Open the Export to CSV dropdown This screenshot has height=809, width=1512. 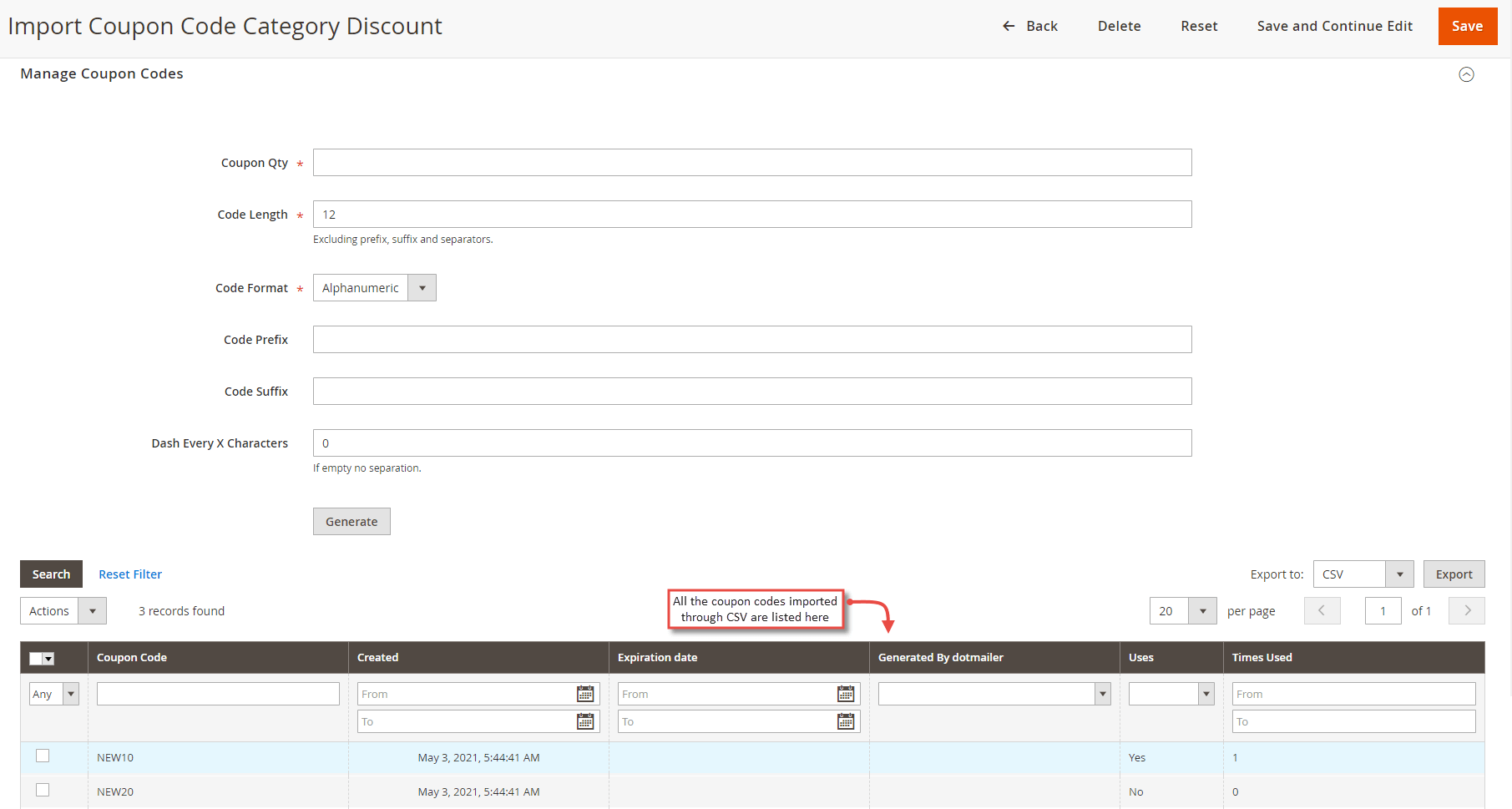(x=1363, y=574)
